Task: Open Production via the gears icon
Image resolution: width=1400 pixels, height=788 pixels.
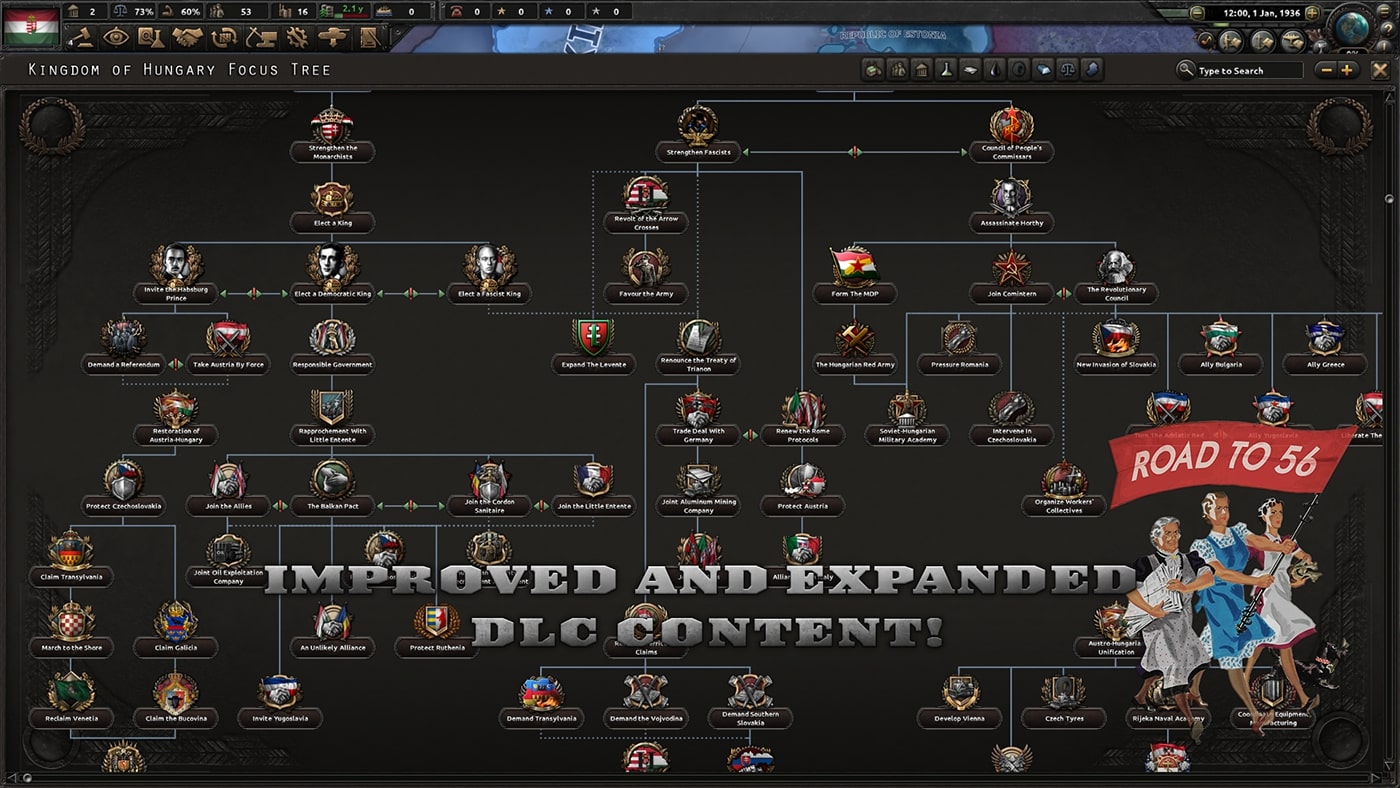Action: tap(296, 37)
